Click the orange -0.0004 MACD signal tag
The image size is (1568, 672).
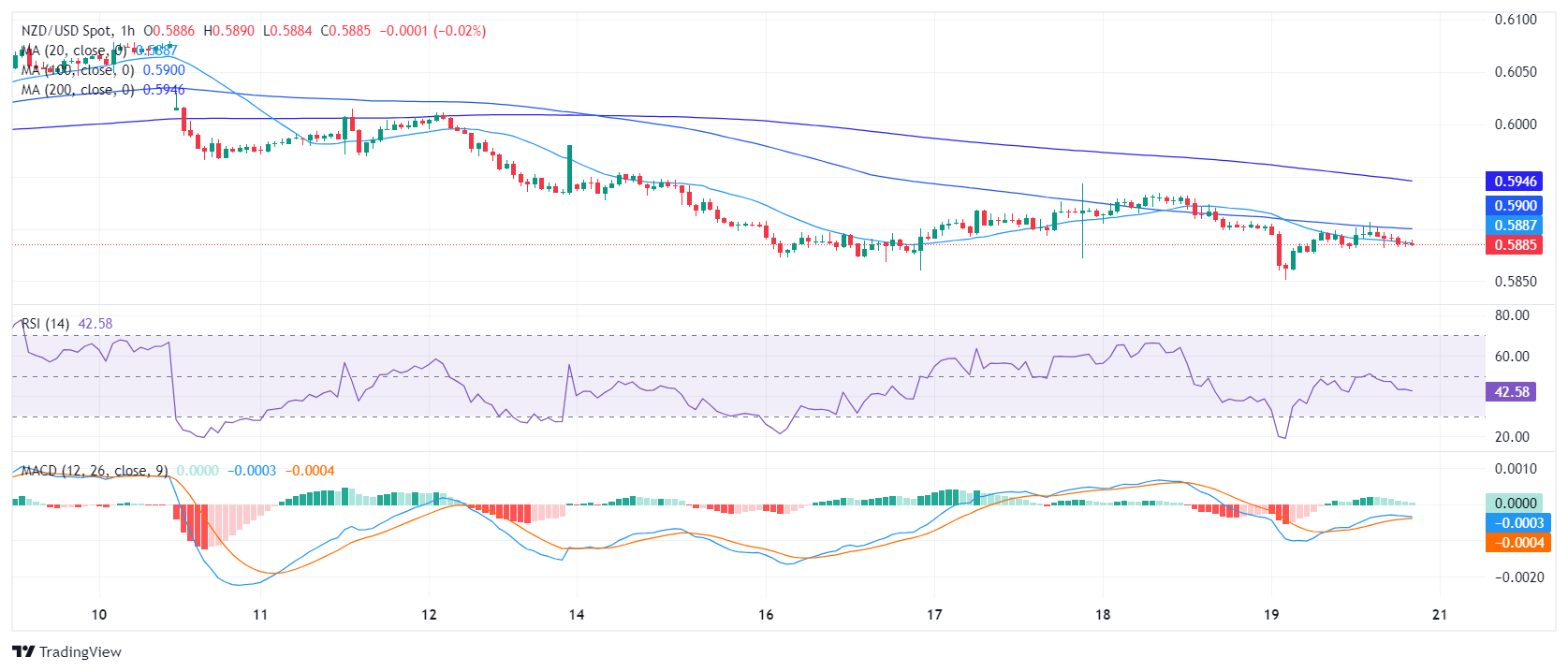1517,543
